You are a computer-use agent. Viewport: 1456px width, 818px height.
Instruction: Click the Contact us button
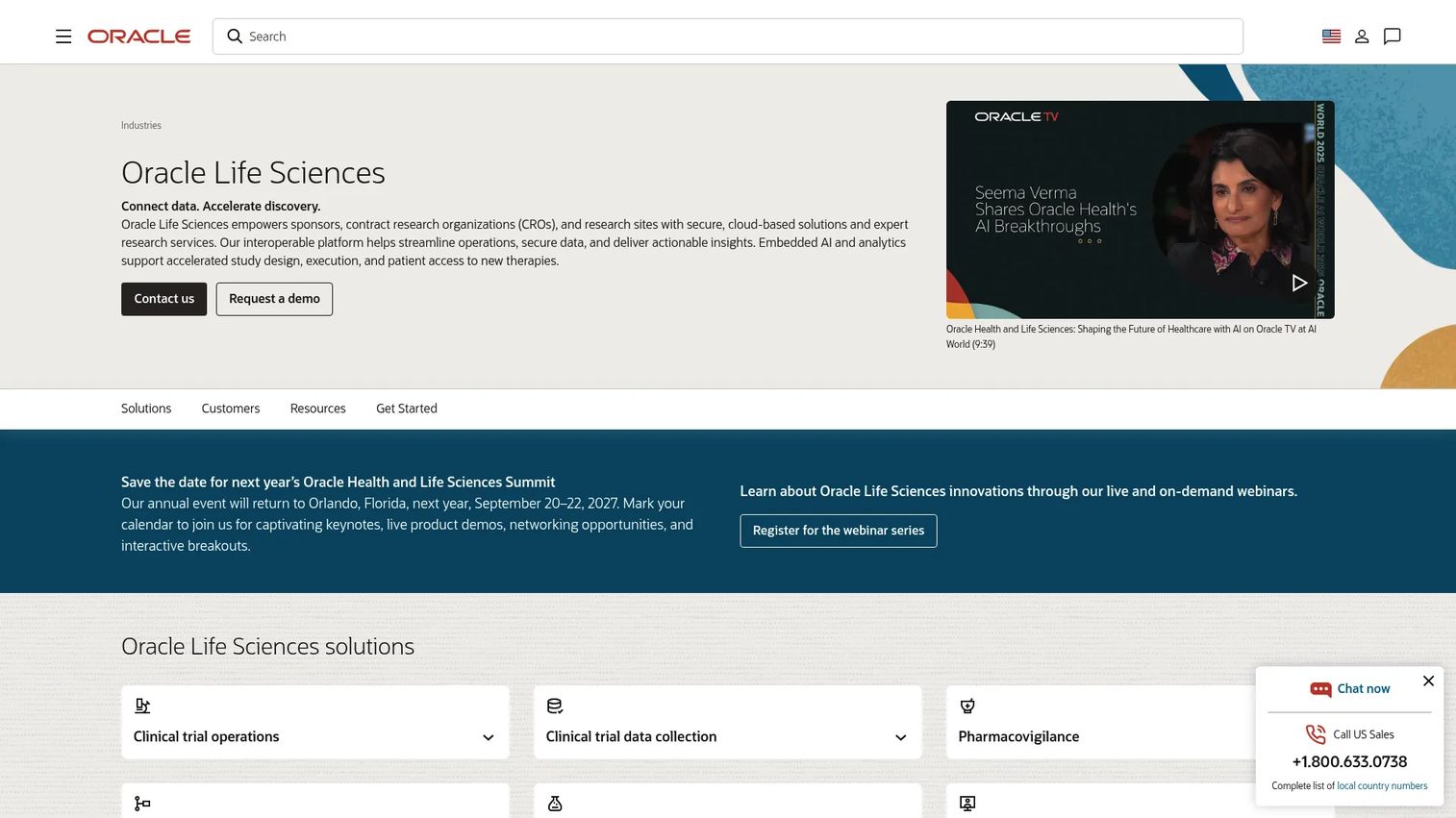point(164,299)
